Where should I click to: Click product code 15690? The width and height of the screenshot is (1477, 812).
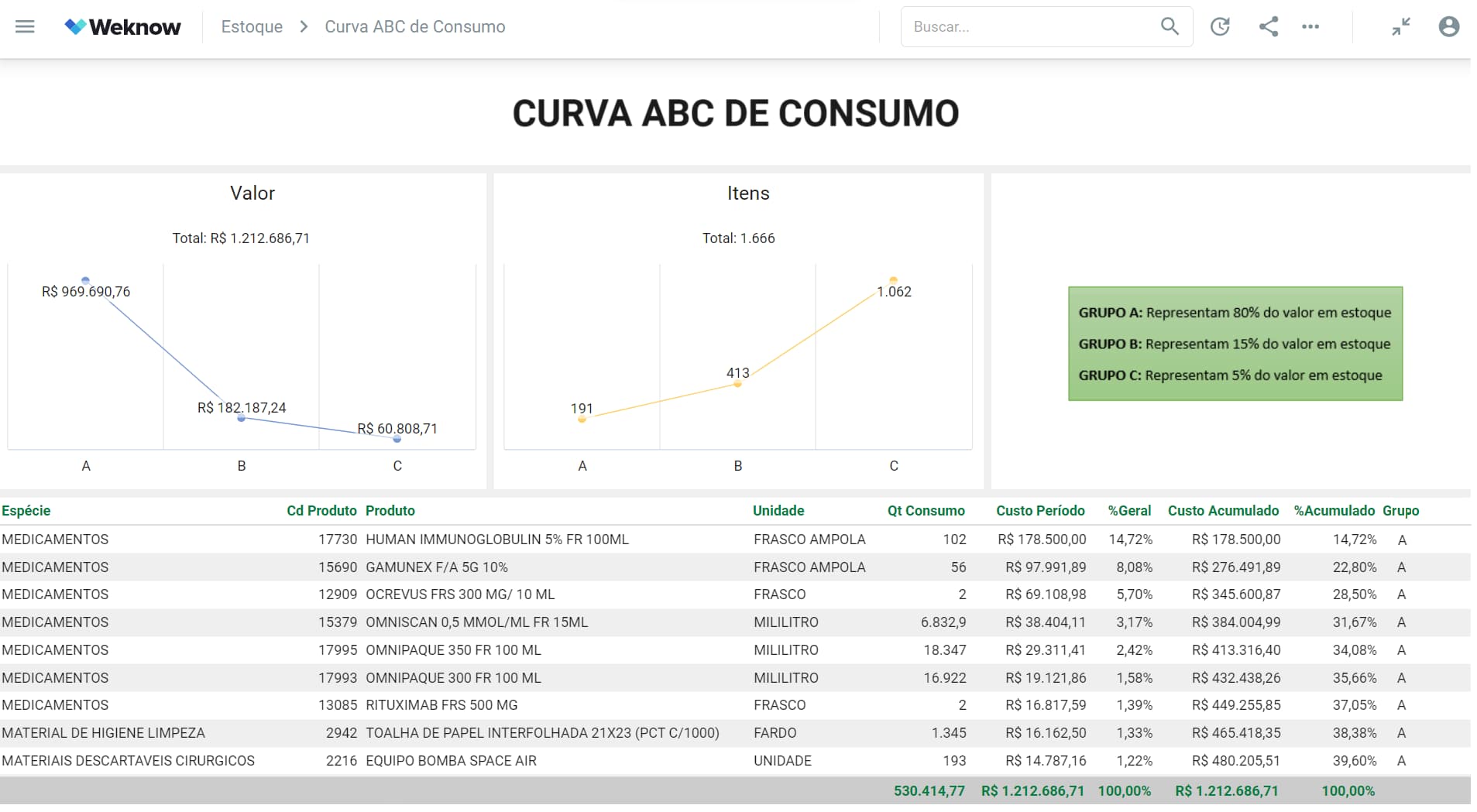338,567
